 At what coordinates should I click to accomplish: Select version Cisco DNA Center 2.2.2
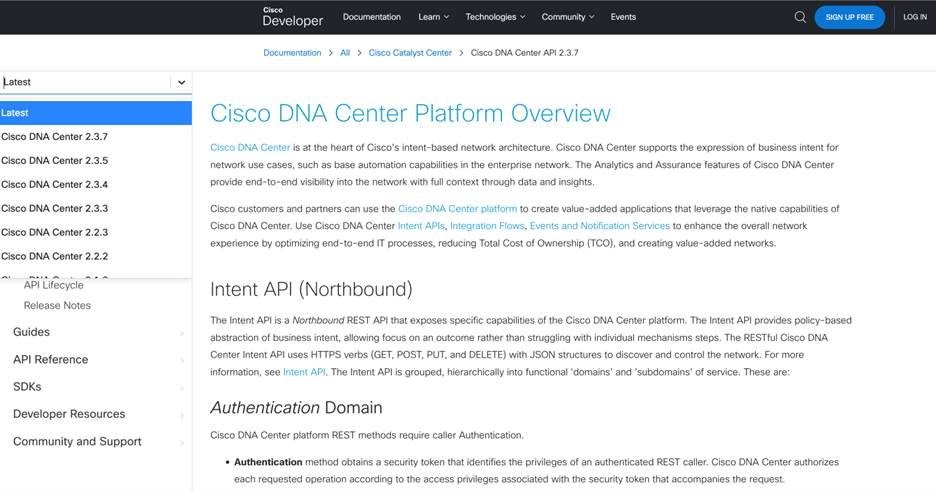click(96, 256)
